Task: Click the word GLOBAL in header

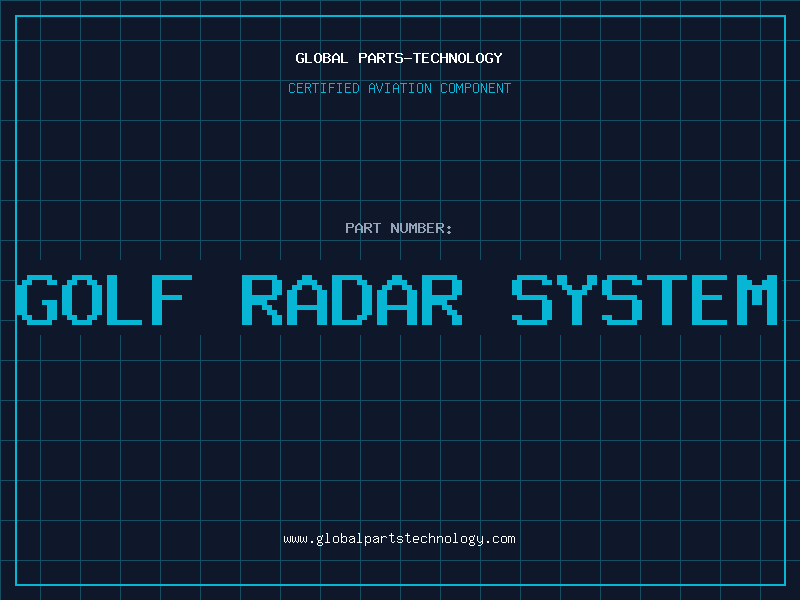Action: pos(320,58)
